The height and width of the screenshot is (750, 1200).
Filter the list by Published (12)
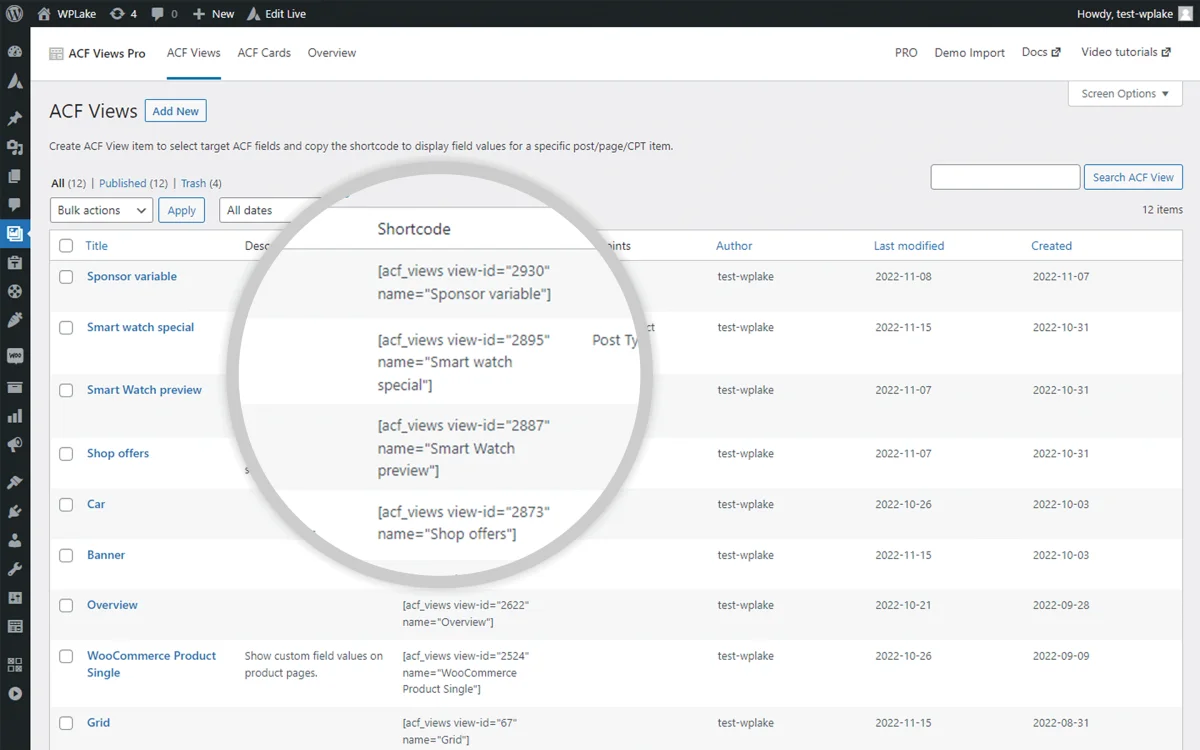[133, 183]
